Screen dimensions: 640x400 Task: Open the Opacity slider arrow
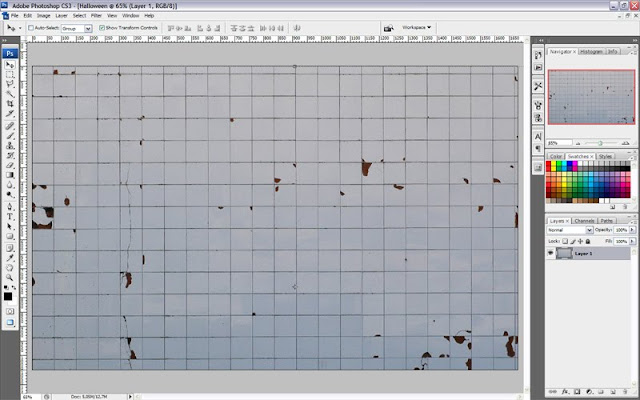click(x=632, y=230)
